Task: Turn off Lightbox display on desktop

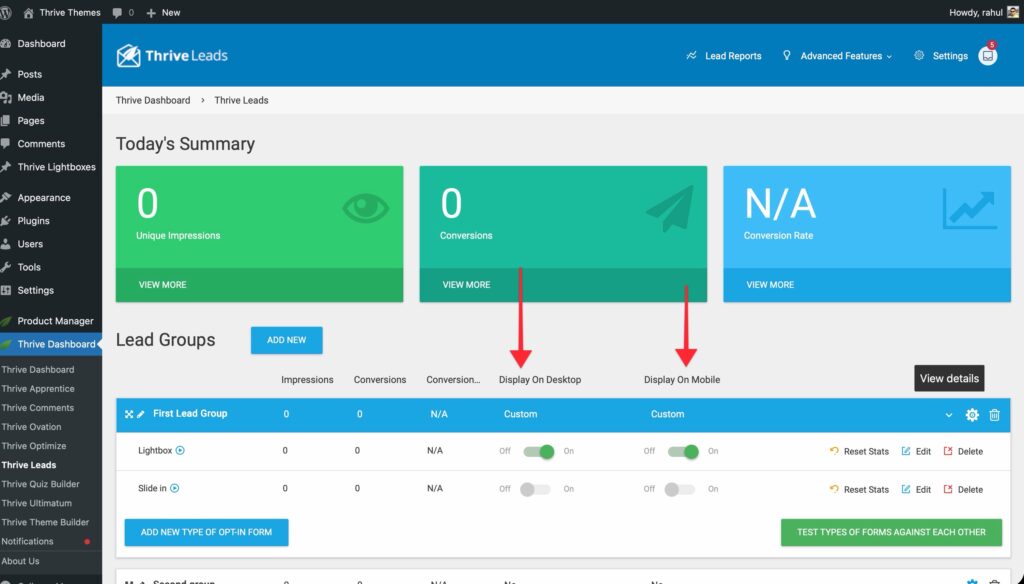Action: coord(538,452)
